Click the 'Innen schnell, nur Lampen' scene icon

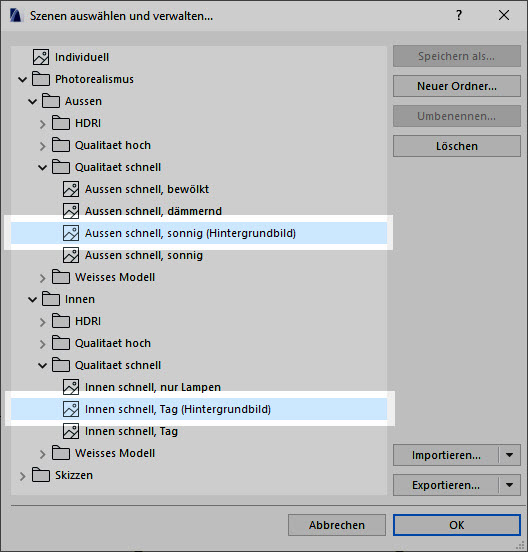pos(71,387)
